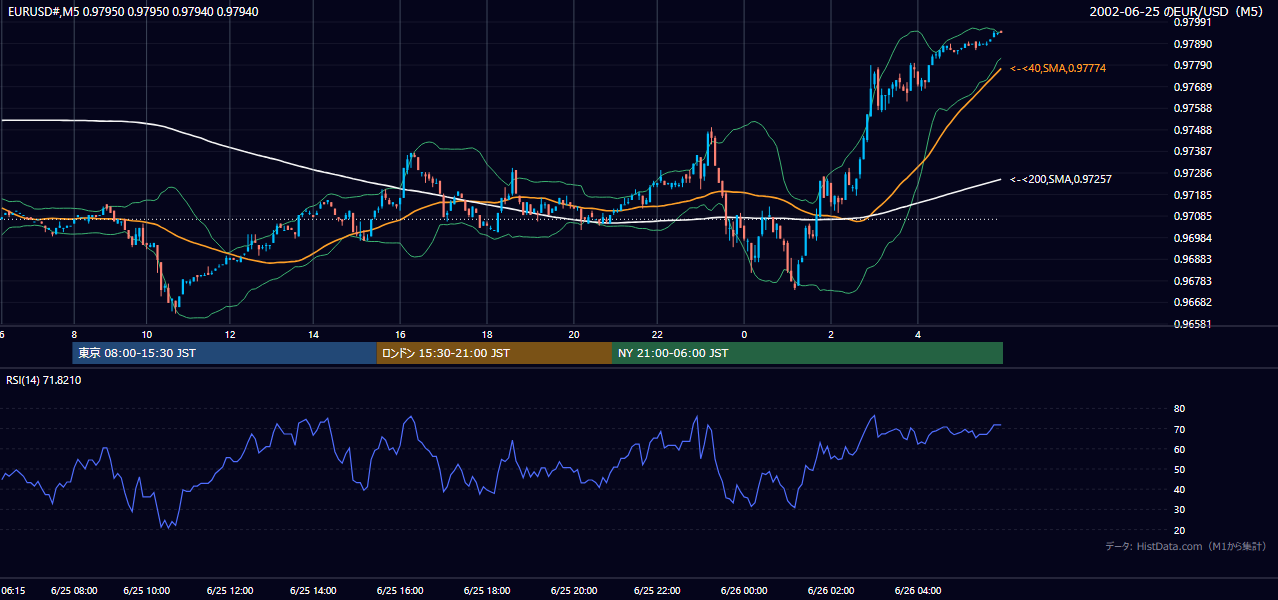Screen dimensions: 1278x600
Task: Click hour label 16 under the price chart
Action: pyautogui.click(x=400, y=334)
